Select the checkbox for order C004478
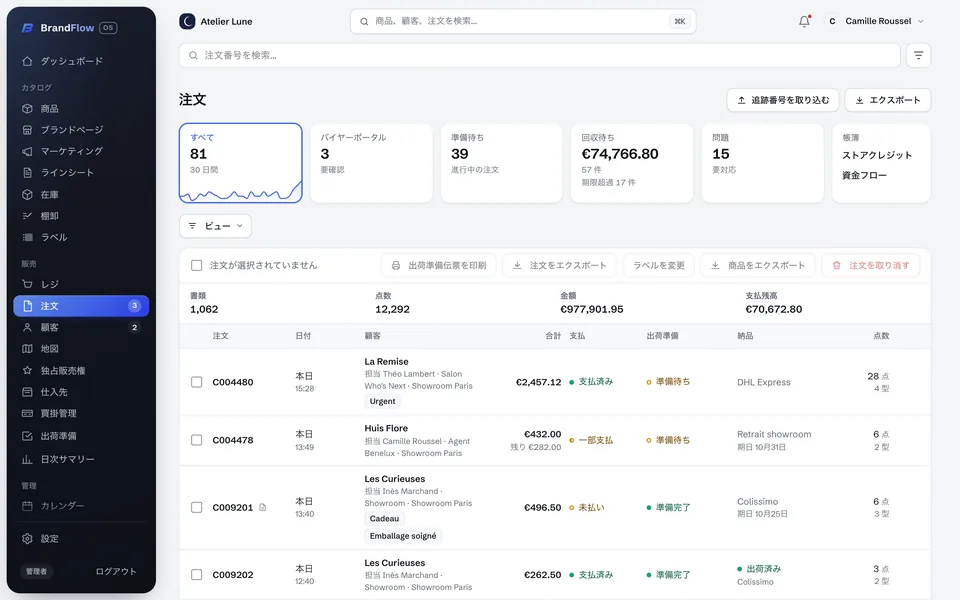Screen dimensions: 960x600 click(x=197, y=440)
